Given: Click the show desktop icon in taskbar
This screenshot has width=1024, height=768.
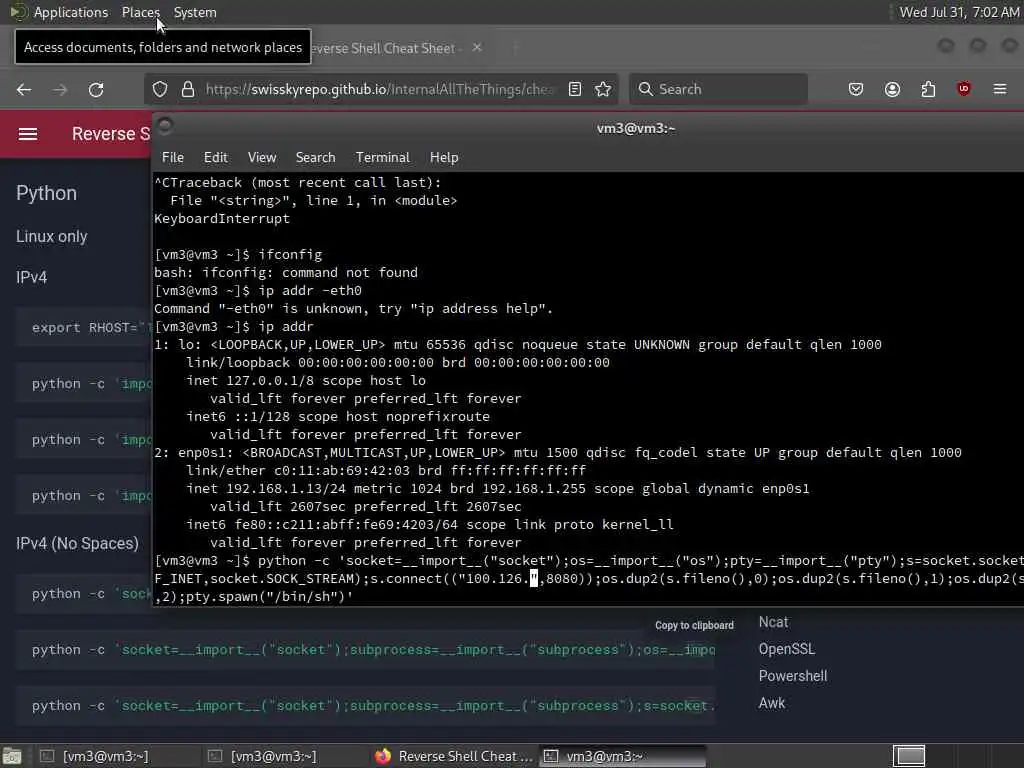Looking at the screenshot, I should point(12,756).
